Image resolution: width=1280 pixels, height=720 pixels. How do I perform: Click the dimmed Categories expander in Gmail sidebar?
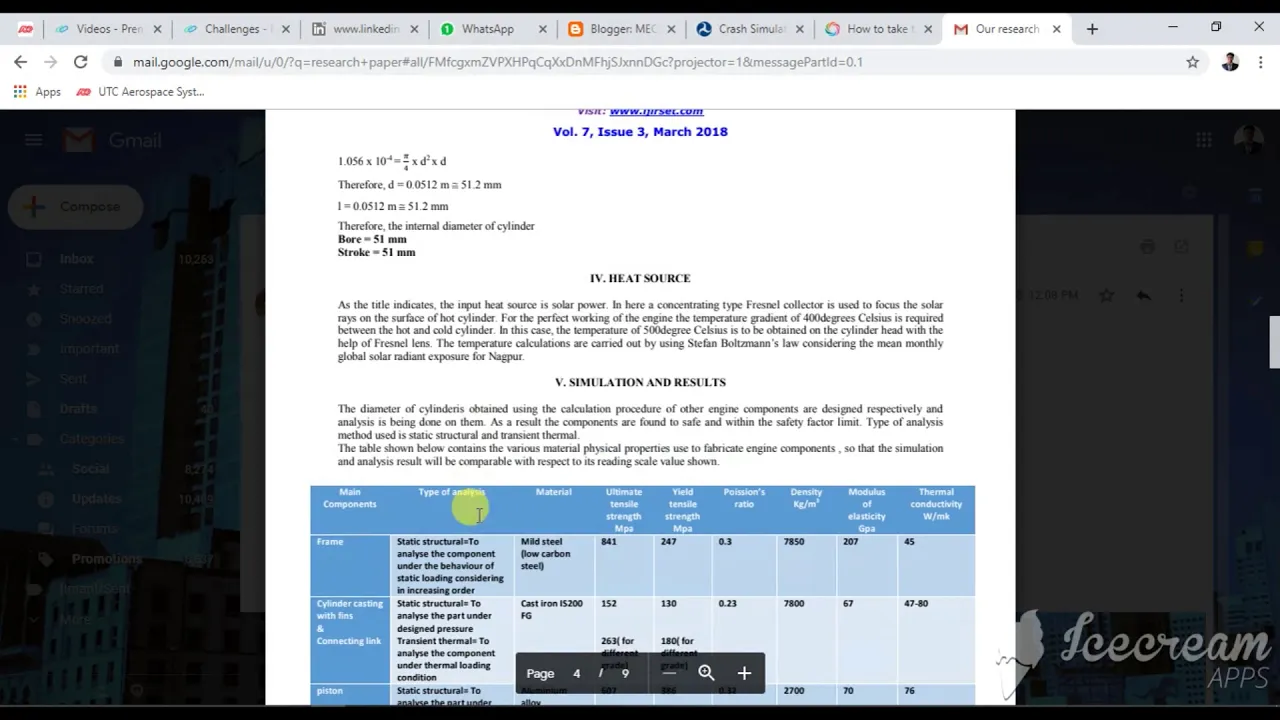click(91, 439)
